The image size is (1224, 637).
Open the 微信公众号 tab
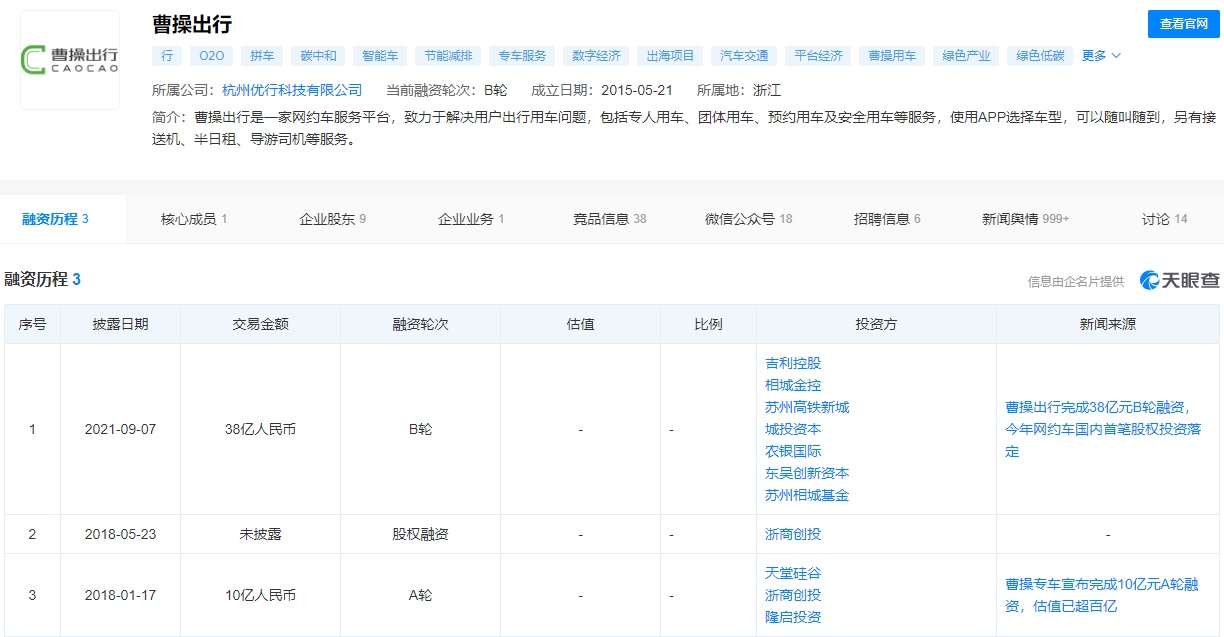pos(749,219)
